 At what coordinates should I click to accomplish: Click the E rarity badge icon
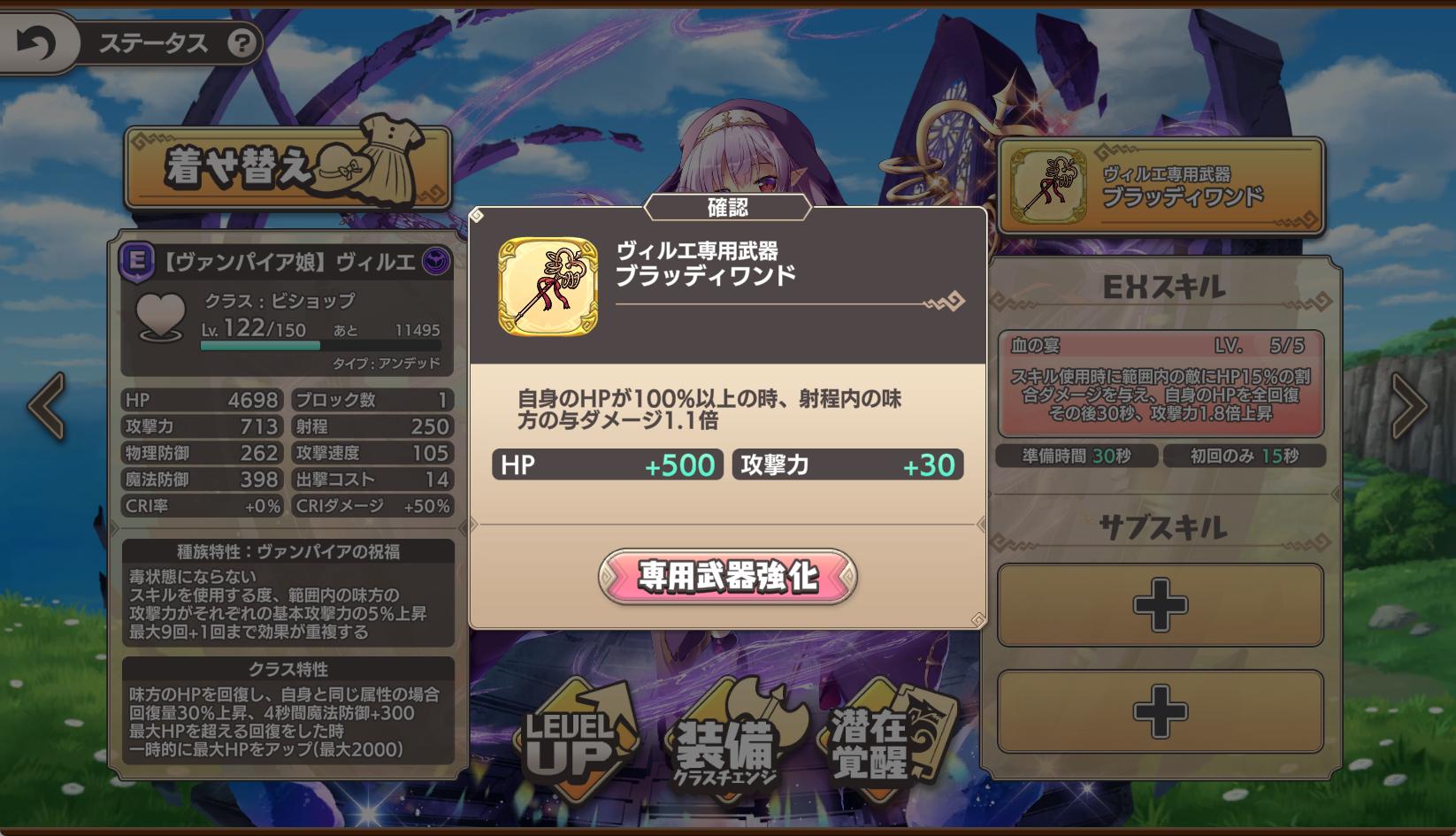pyautogui.click(x=137, y=261)
